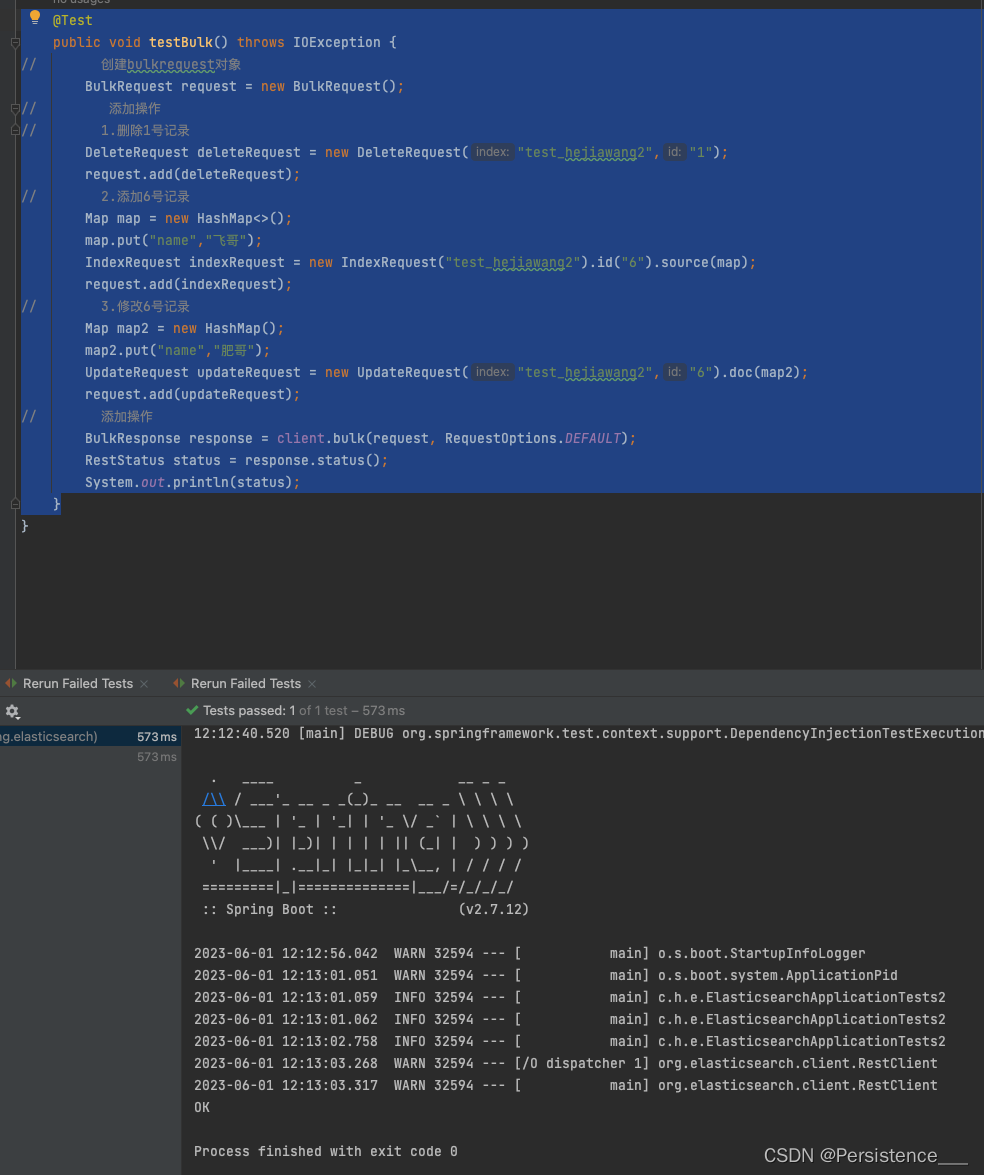Viewport: 984px width, 1175px height.
Task: Click the index: hint in DeleteRequest line
Action: point(492,152)
